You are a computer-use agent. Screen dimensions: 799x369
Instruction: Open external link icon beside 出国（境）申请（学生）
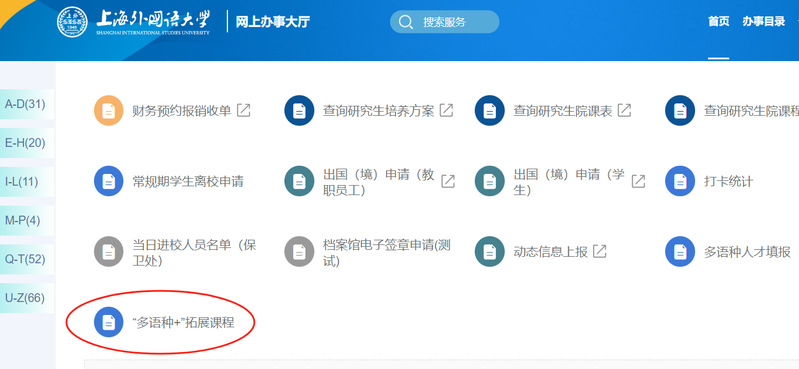tap(638, 181)
